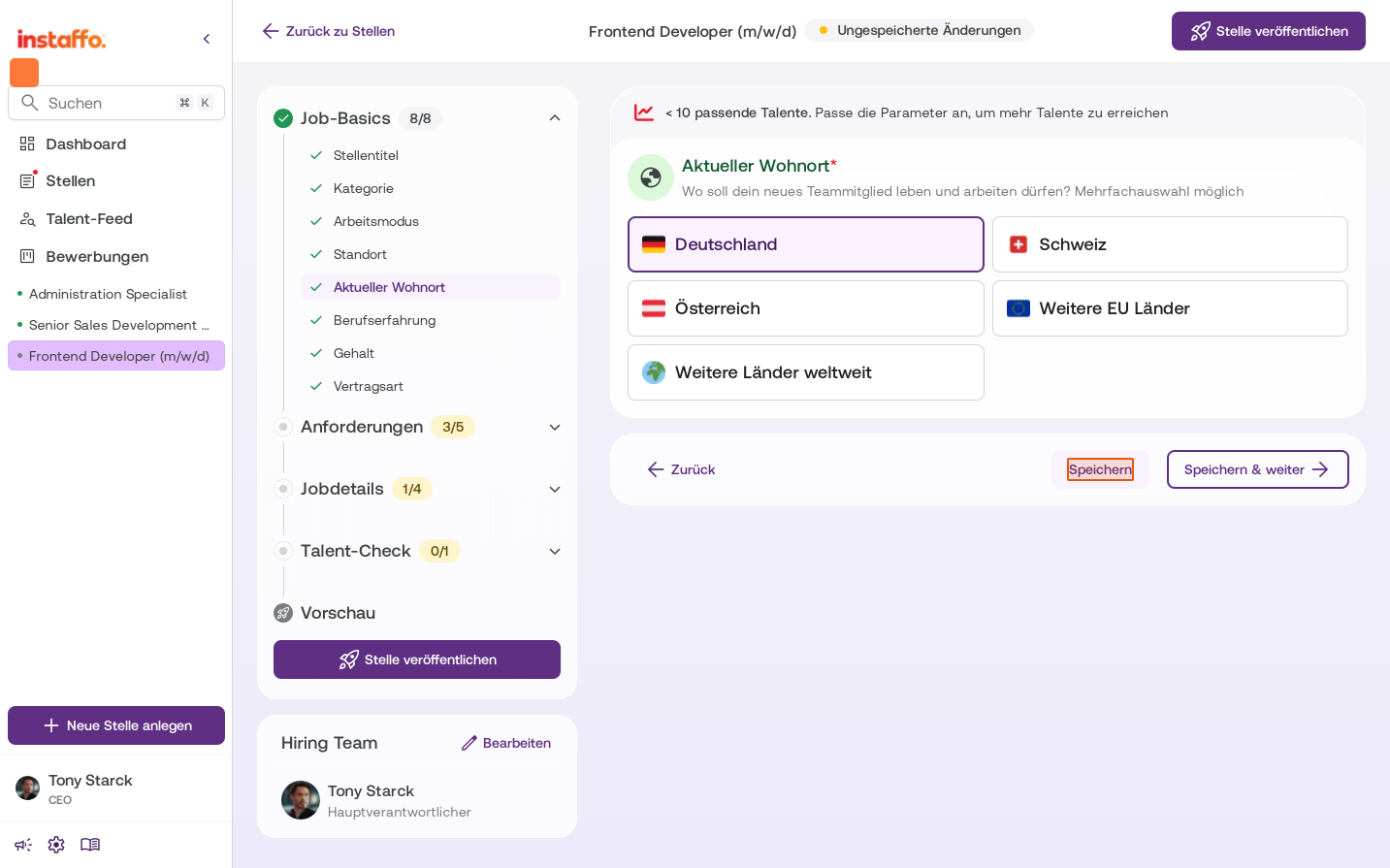
Task: Click the instaffo logo
Action: tap(61, 39)
